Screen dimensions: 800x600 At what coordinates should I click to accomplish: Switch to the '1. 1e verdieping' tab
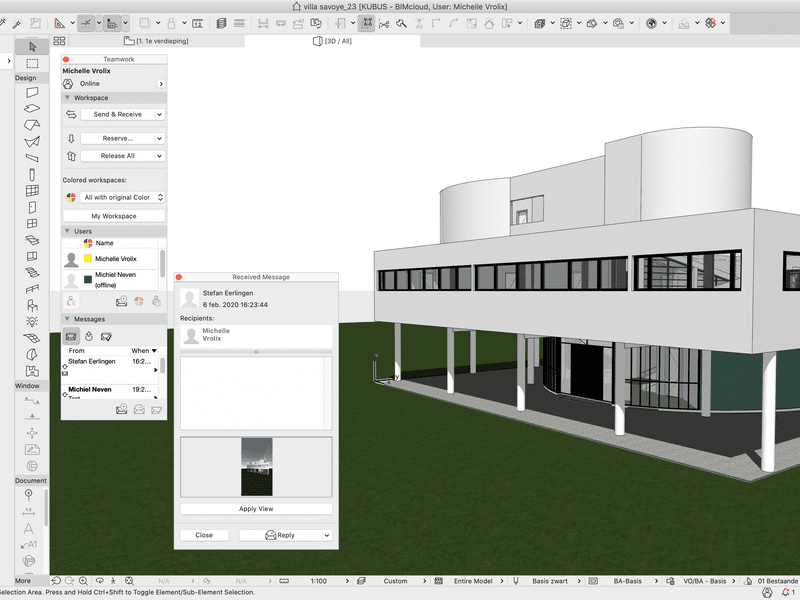160,41
